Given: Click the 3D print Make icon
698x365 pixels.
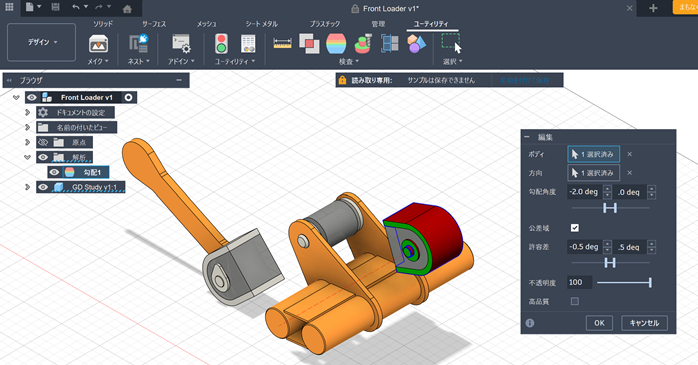Looking at the screenshot, I should point(98,44).
